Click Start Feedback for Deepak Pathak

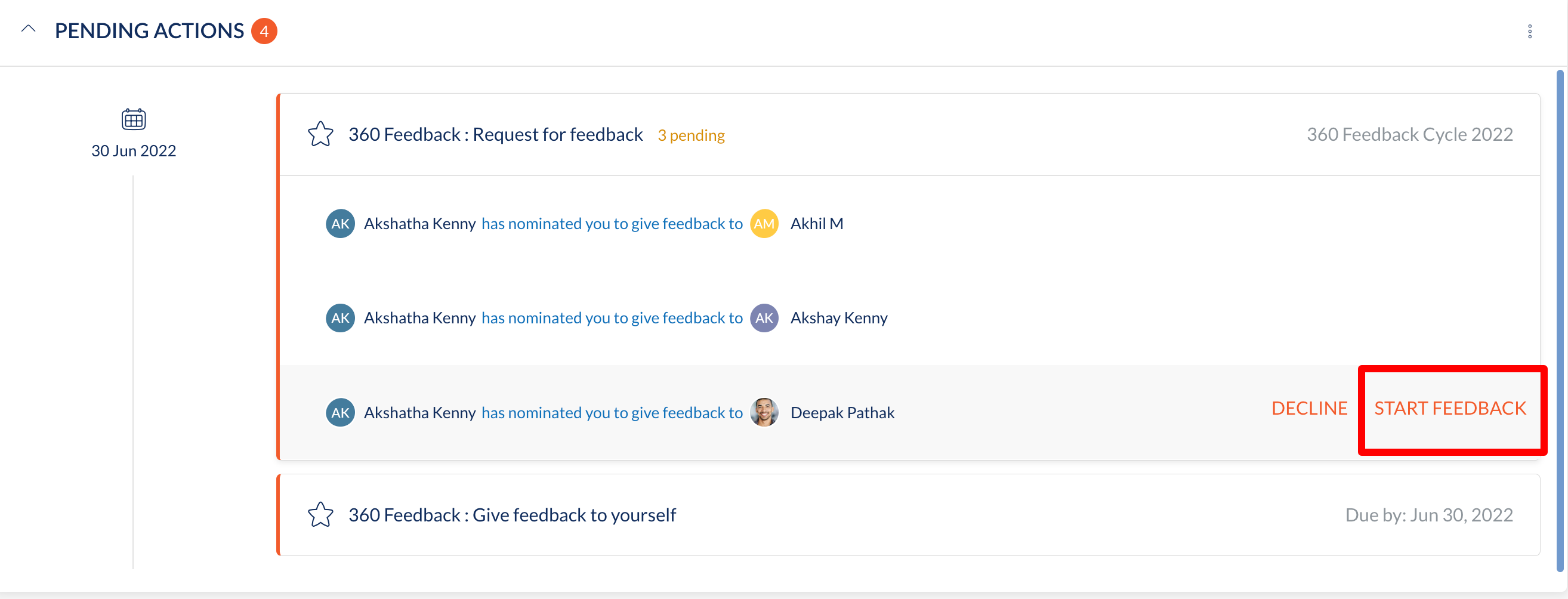click(x=1450, y=408)
